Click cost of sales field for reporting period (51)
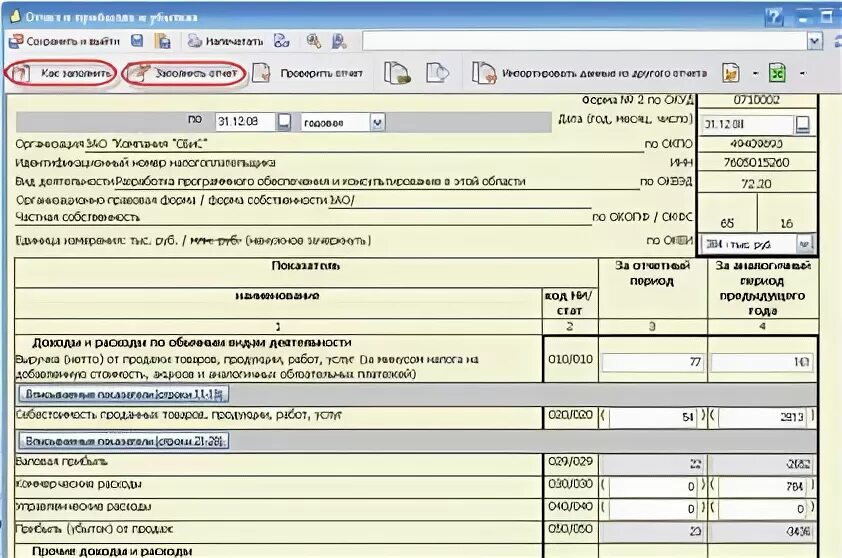Screen dimensions: 842x558 point(653,416)
